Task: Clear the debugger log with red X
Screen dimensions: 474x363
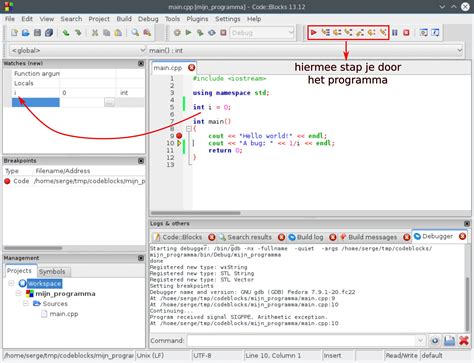Action: [x=464, y=341]
